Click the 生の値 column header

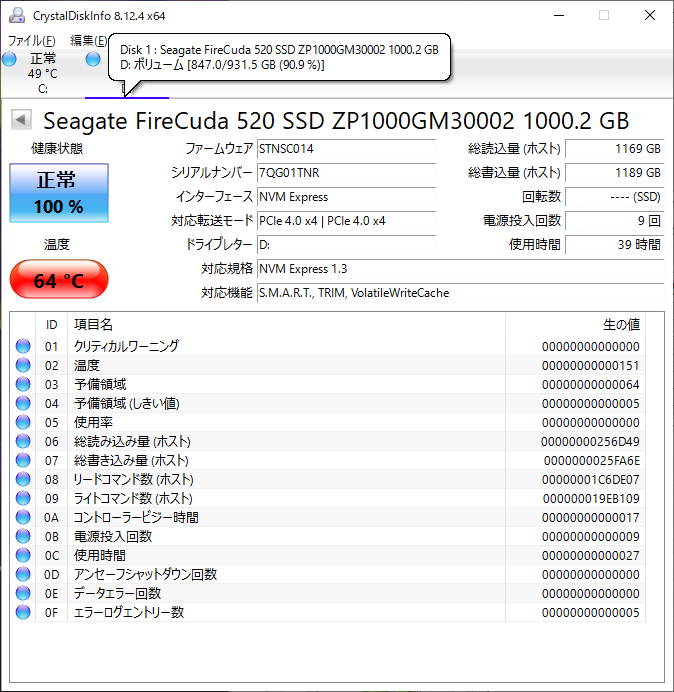pyautogui.click(x=620, y=324)
